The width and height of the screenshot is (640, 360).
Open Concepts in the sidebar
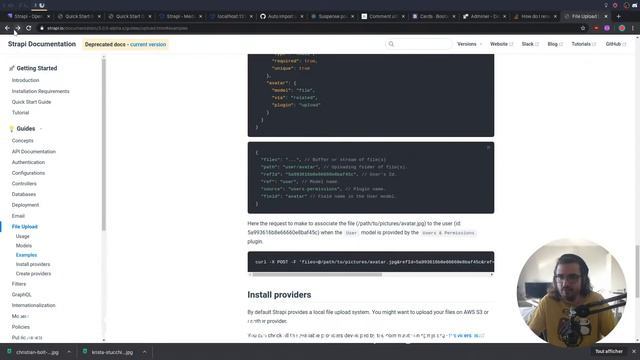22,141
